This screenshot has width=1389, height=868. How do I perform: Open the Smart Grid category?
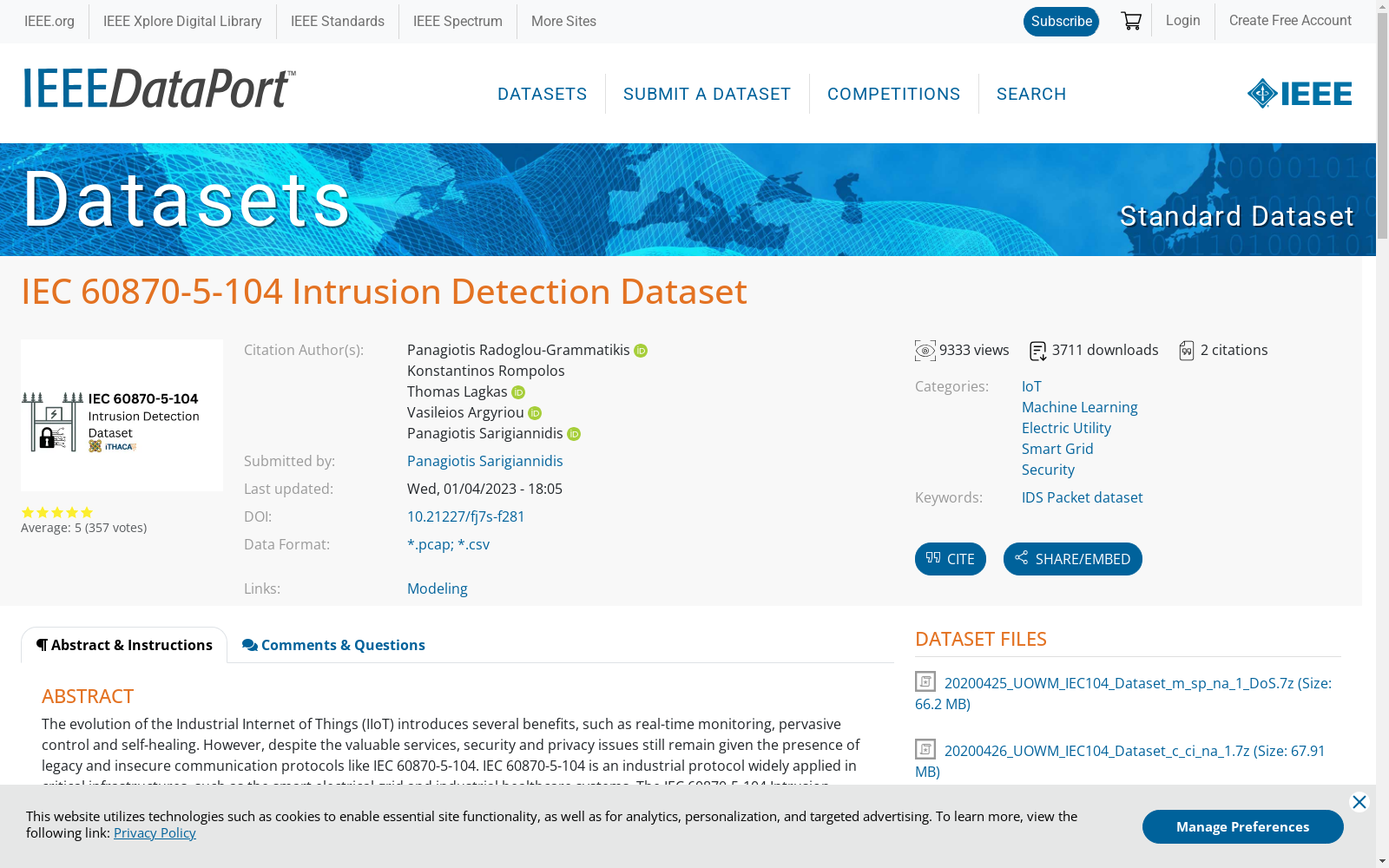coord(1057,449)
